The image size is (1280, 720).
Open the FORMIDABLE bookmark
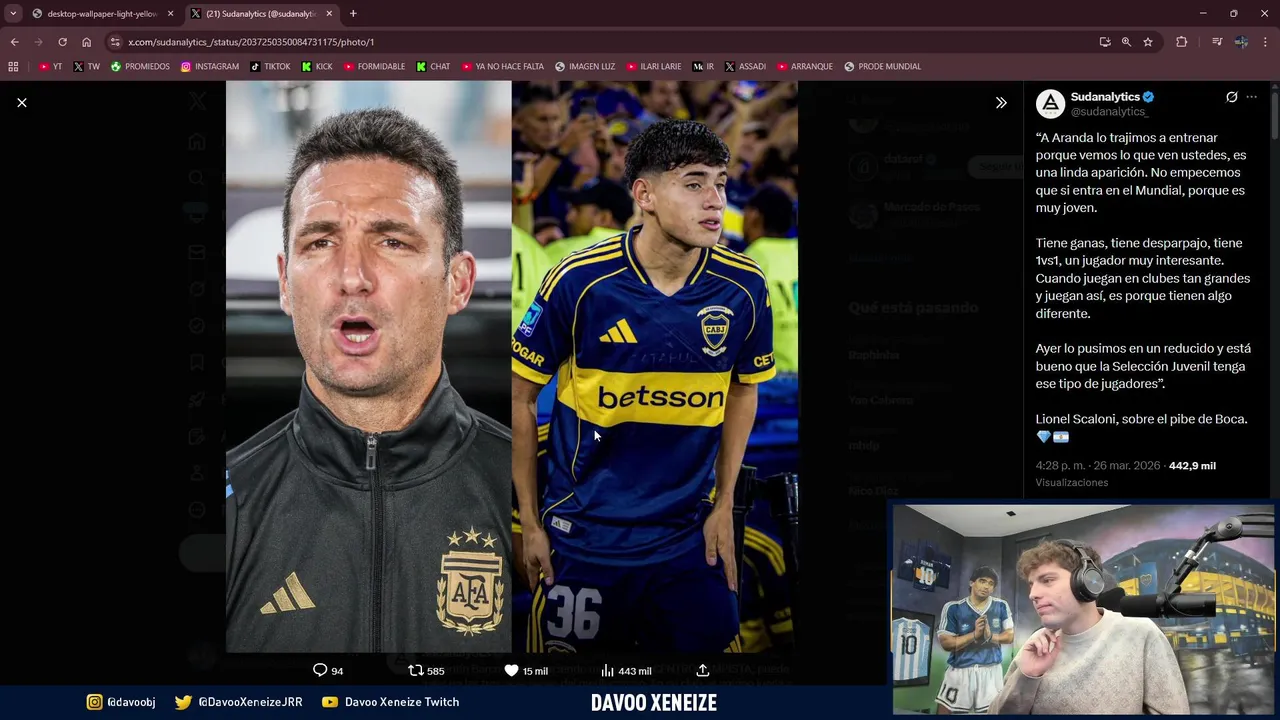[374, 66]
